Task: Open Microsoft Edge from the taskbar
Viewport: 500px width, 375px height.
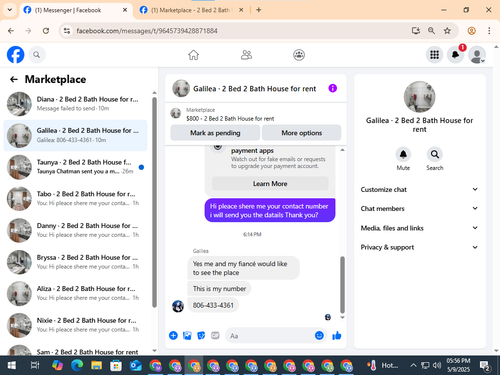Action: (77, 366)
